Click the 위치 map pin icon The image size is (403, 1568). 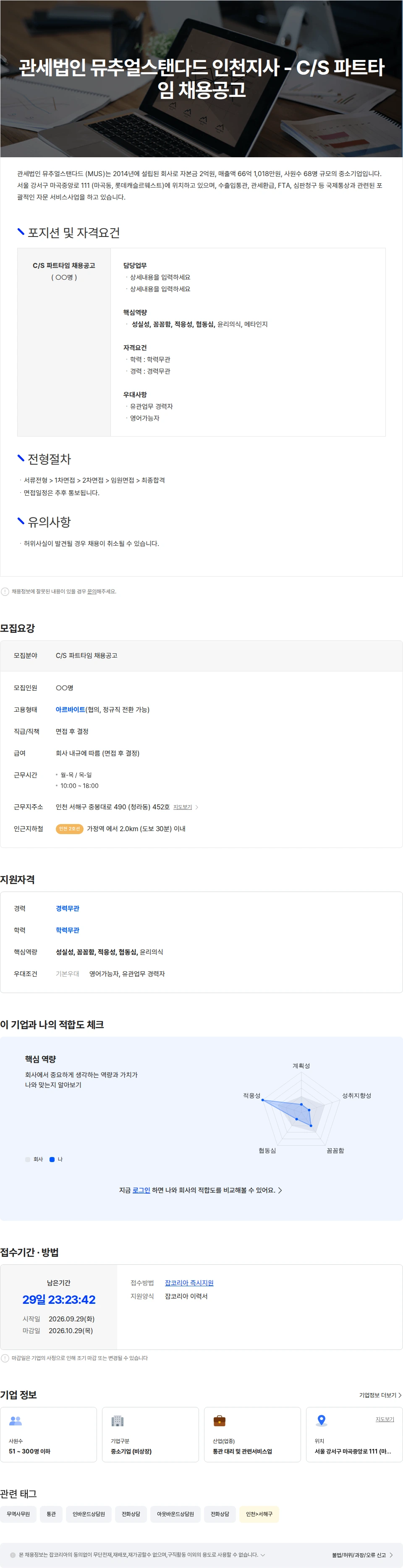pos(321,1421)
